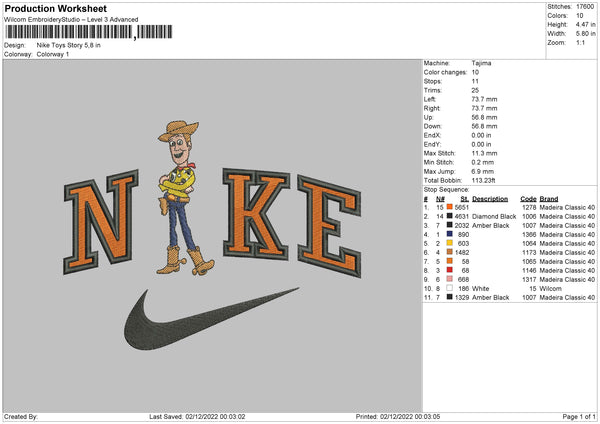Viewport: 600px width, 424px height.
Task: Click the Total Bobbin value 113.23ft
Action: [484, 181]
